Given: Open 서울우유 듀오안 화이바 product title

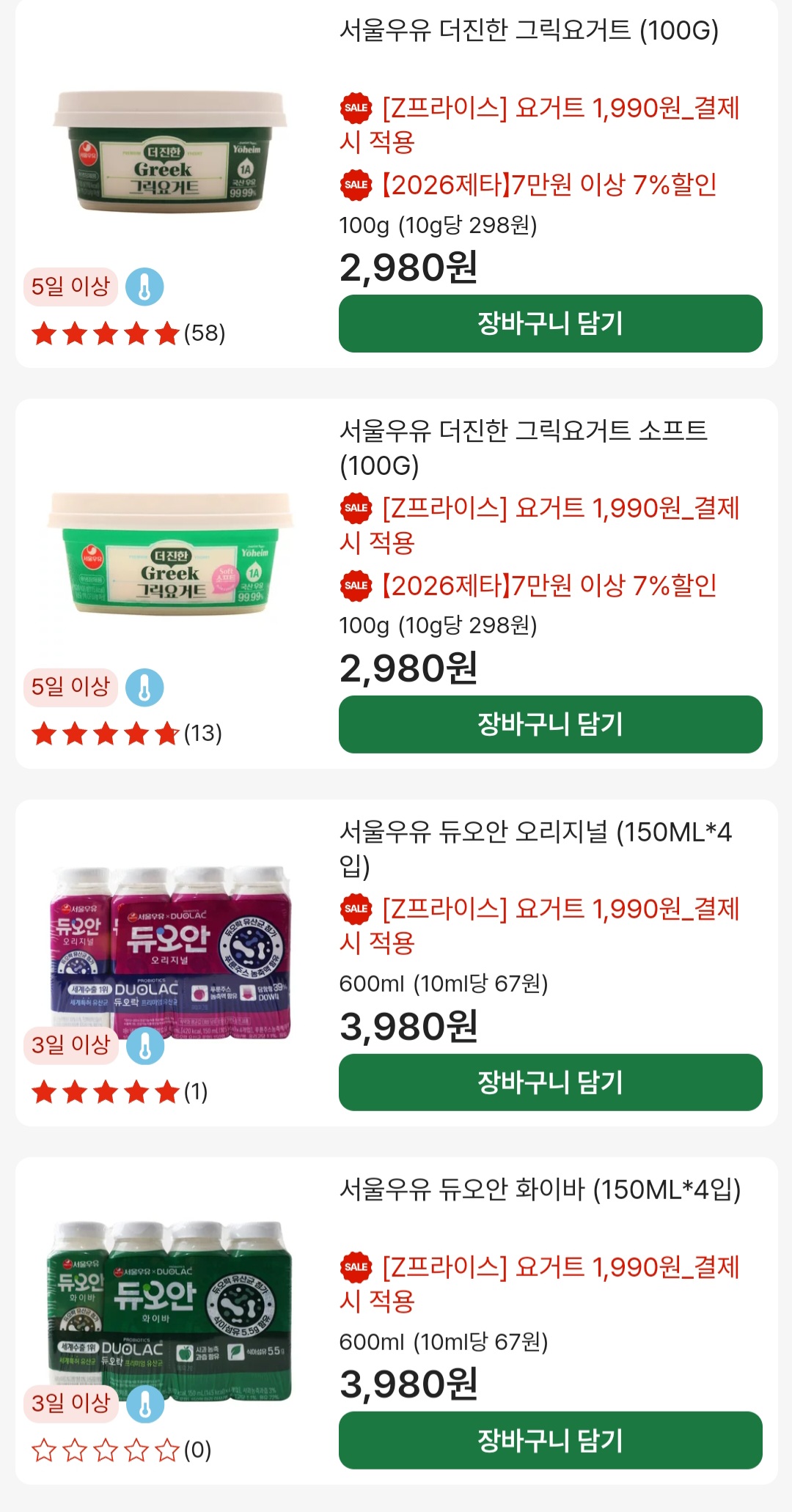Looking at the screenshot, I should tap(540, 1190).
